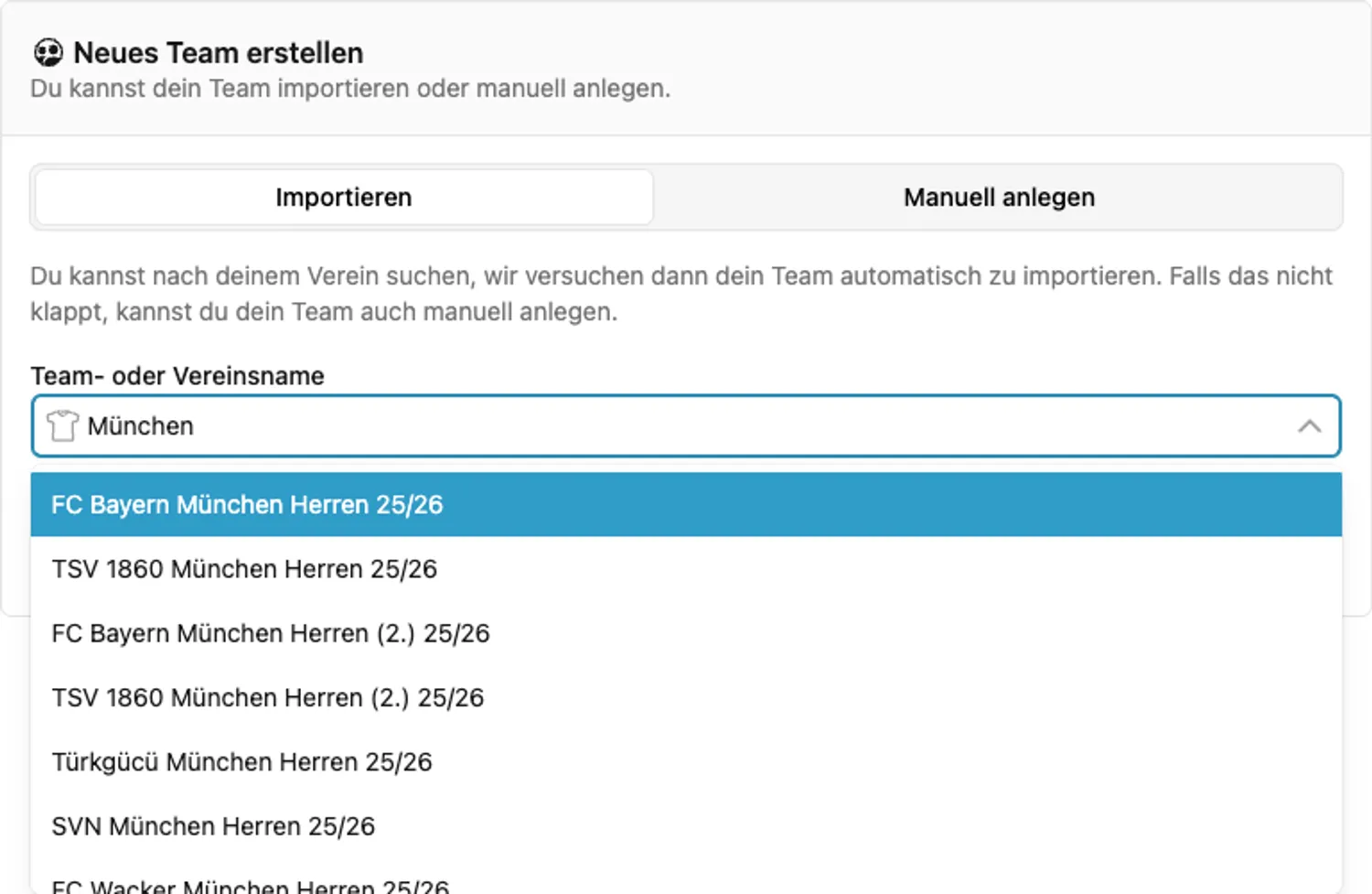
Task: Click the football icon beside Neues Team erstellen
Action: tap(48, 53)
